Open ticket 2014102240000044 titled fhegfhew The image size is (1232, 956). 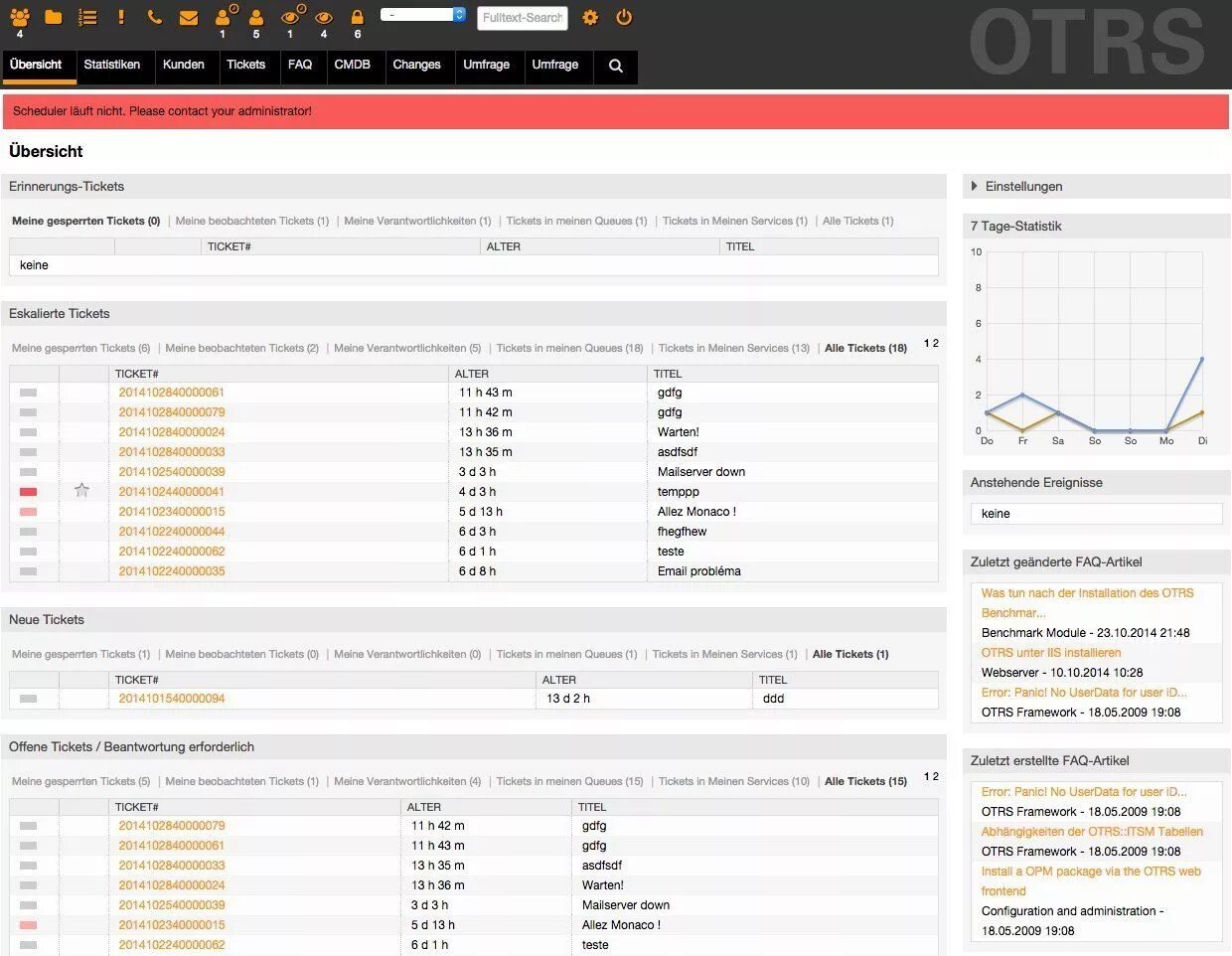[x=172, y=532]
